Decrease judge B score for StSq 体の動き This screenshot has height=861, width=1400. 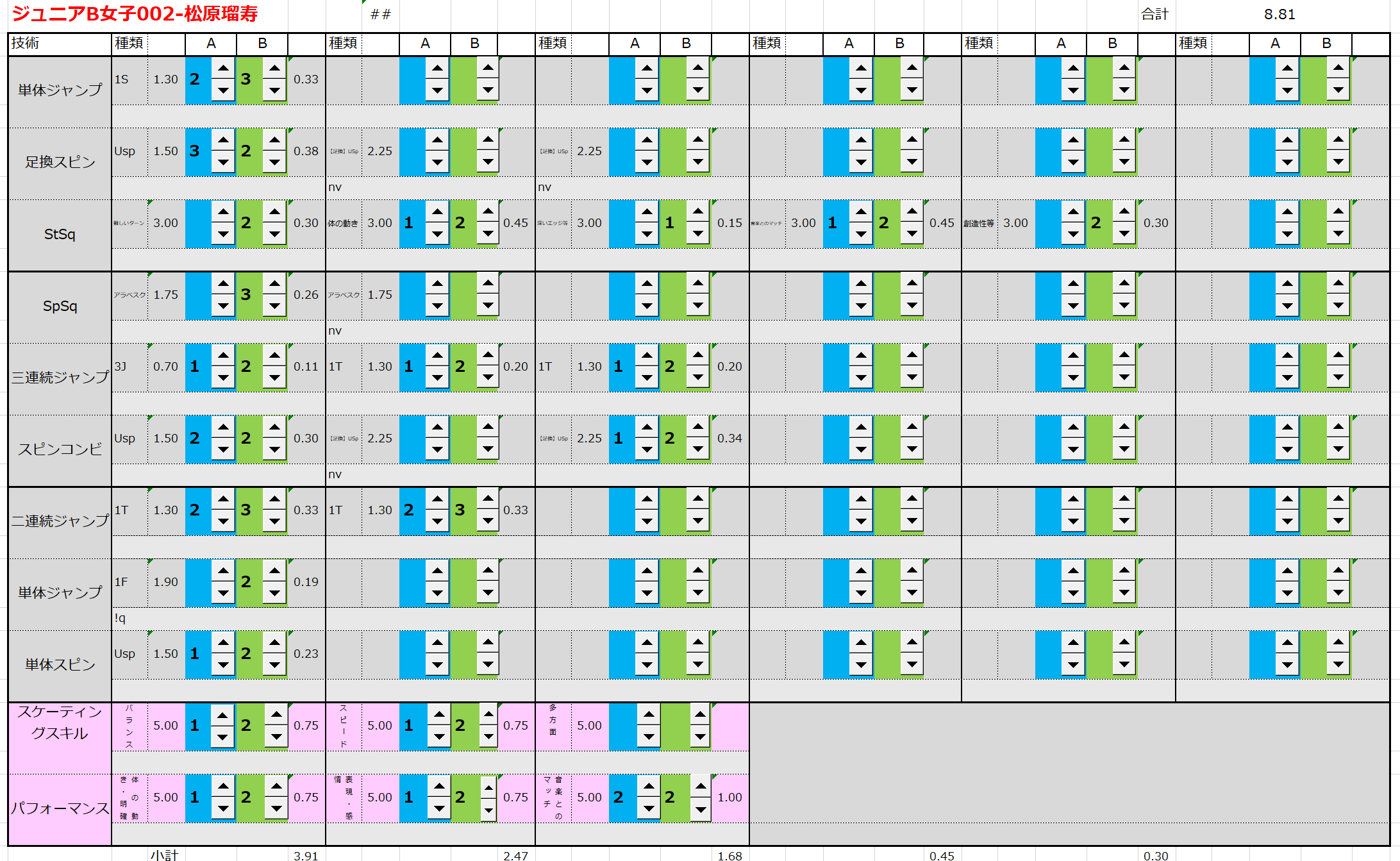click(488, 234)
